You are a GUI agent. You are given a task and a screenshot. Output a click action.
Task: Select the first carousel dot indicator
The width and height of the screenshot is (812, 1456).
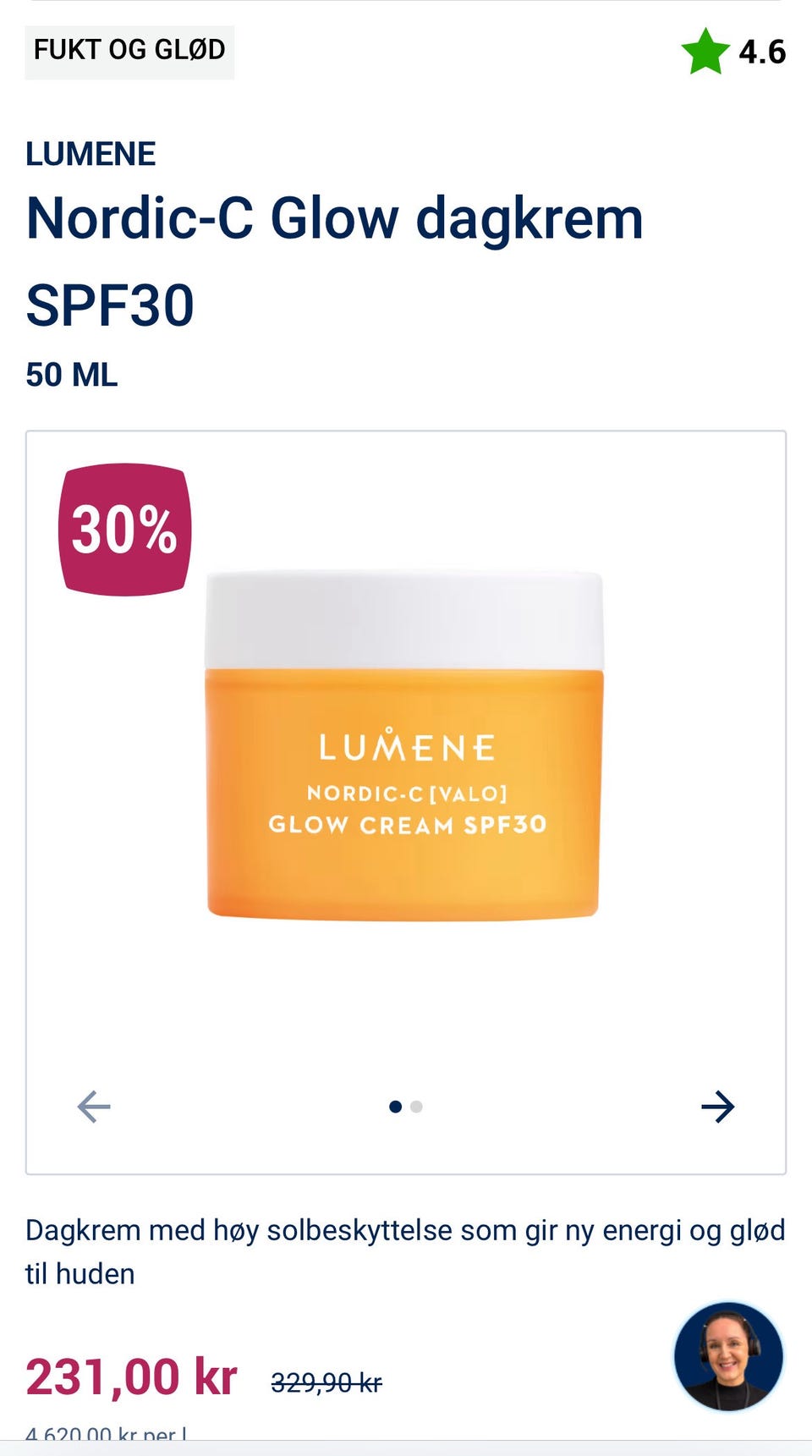click(395, 1107)
